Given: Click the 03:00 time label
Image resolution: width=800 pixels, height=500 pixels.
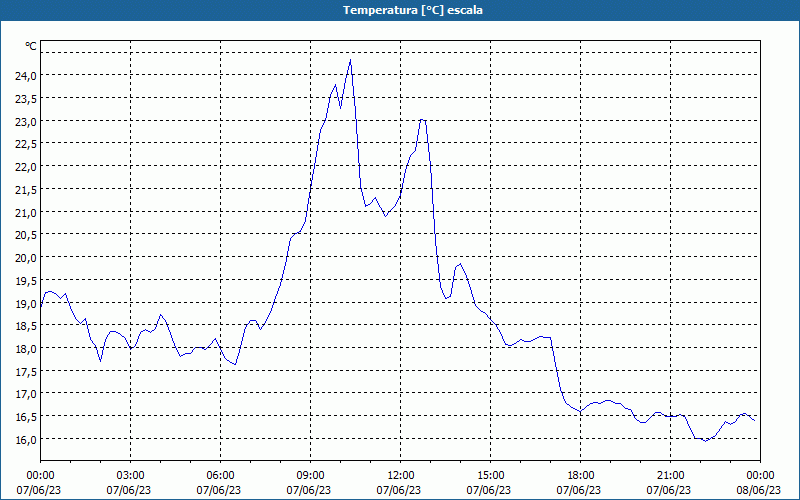Looking at the screenshot, I should point(131,476).
